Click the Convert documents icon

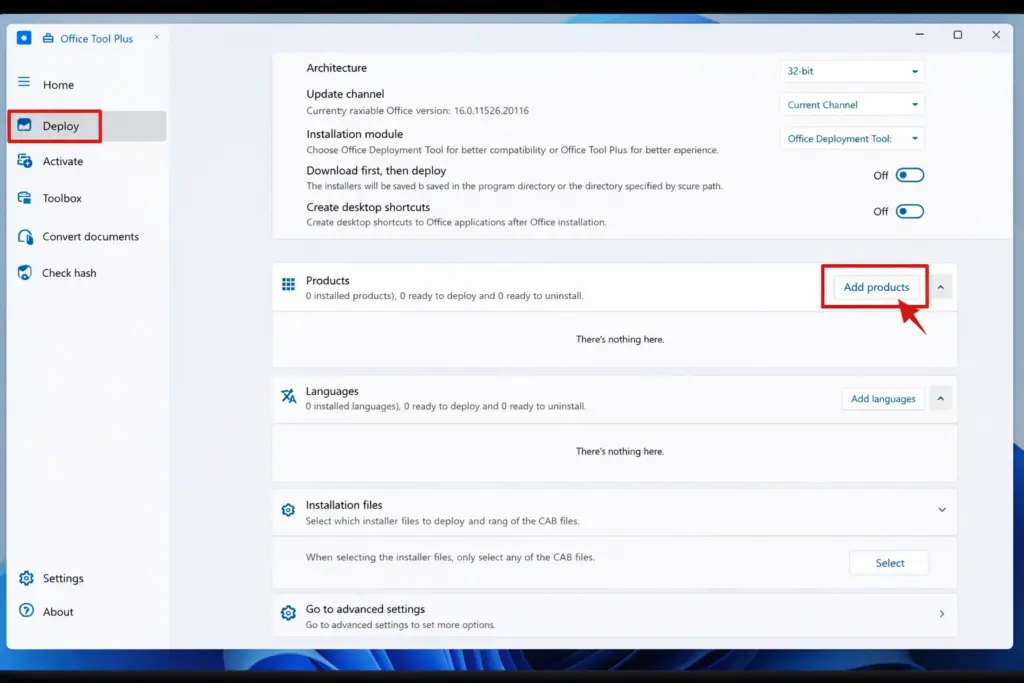(x=25, y=237)
